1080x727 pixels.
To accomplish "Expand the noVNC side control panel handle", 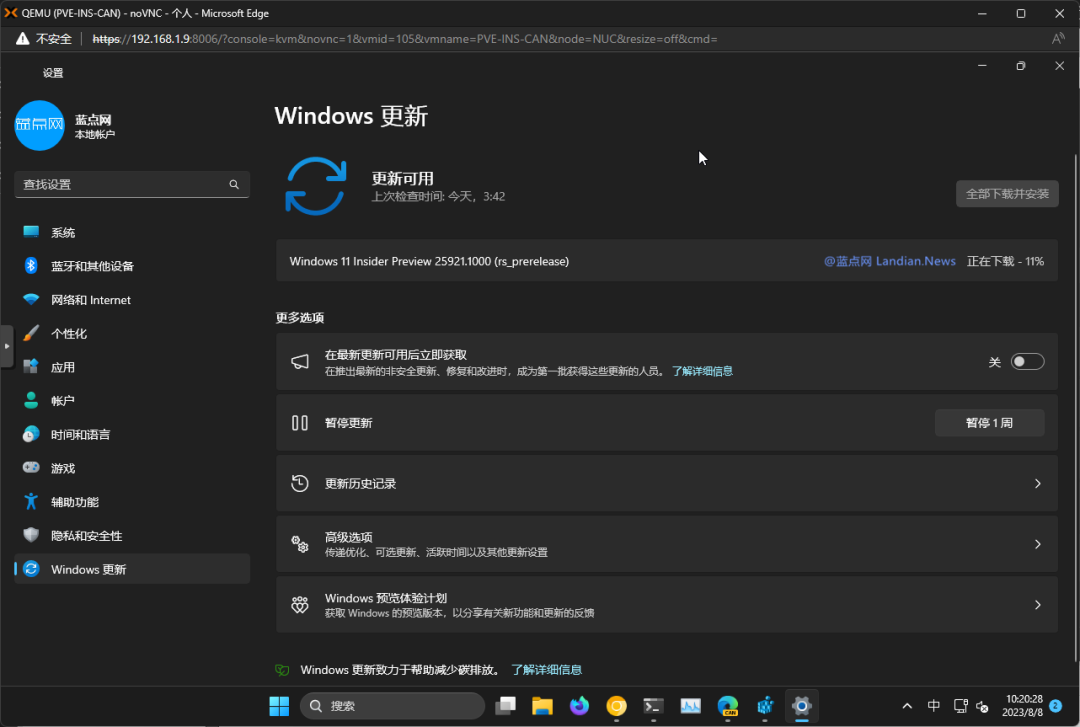I will coord(6,346).
